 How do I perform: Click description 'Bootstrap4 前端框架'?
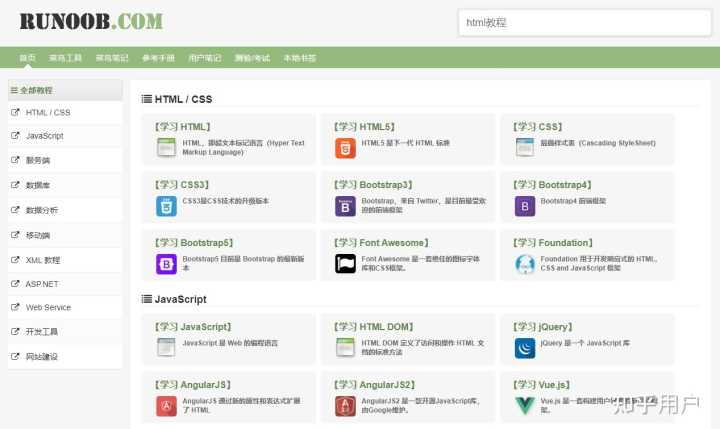click(573, 201)
